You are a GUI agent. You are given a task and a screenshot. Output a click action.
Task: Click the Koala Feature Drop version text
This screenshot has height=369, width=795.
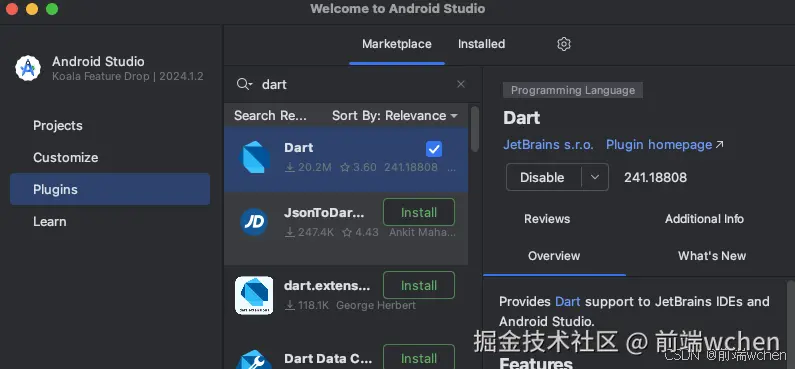[x=128, y=77]
